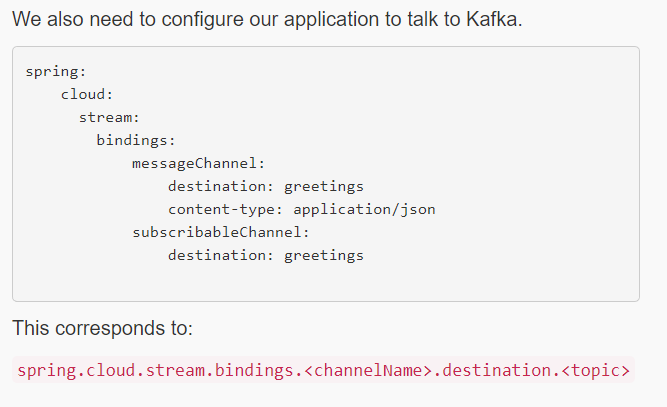Click the 'spring:' line in code block

tap(56, 72)
